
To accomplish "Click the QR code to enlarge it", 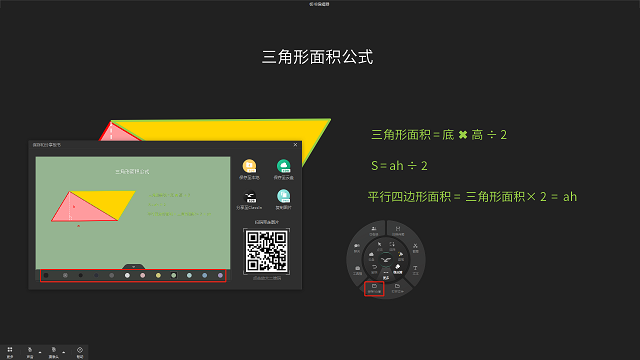I will pyautogui.click(x=266, y=251).
